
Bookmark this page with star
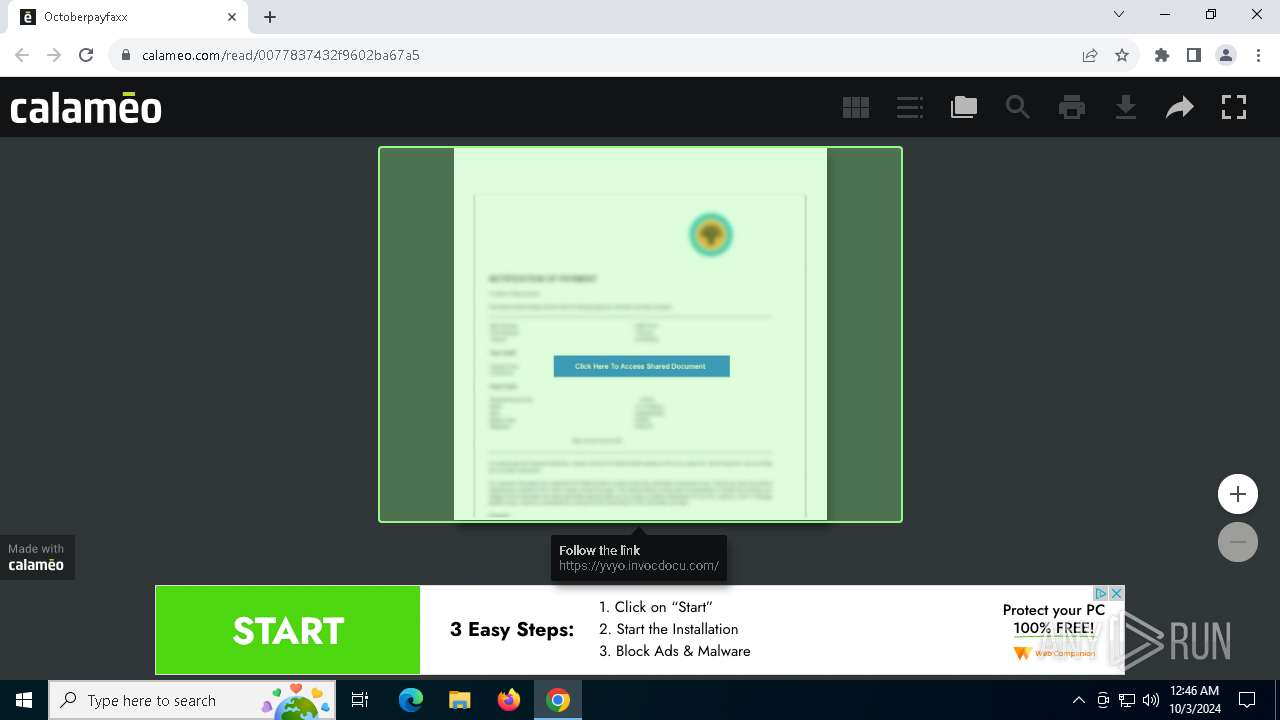point(1122,55)
